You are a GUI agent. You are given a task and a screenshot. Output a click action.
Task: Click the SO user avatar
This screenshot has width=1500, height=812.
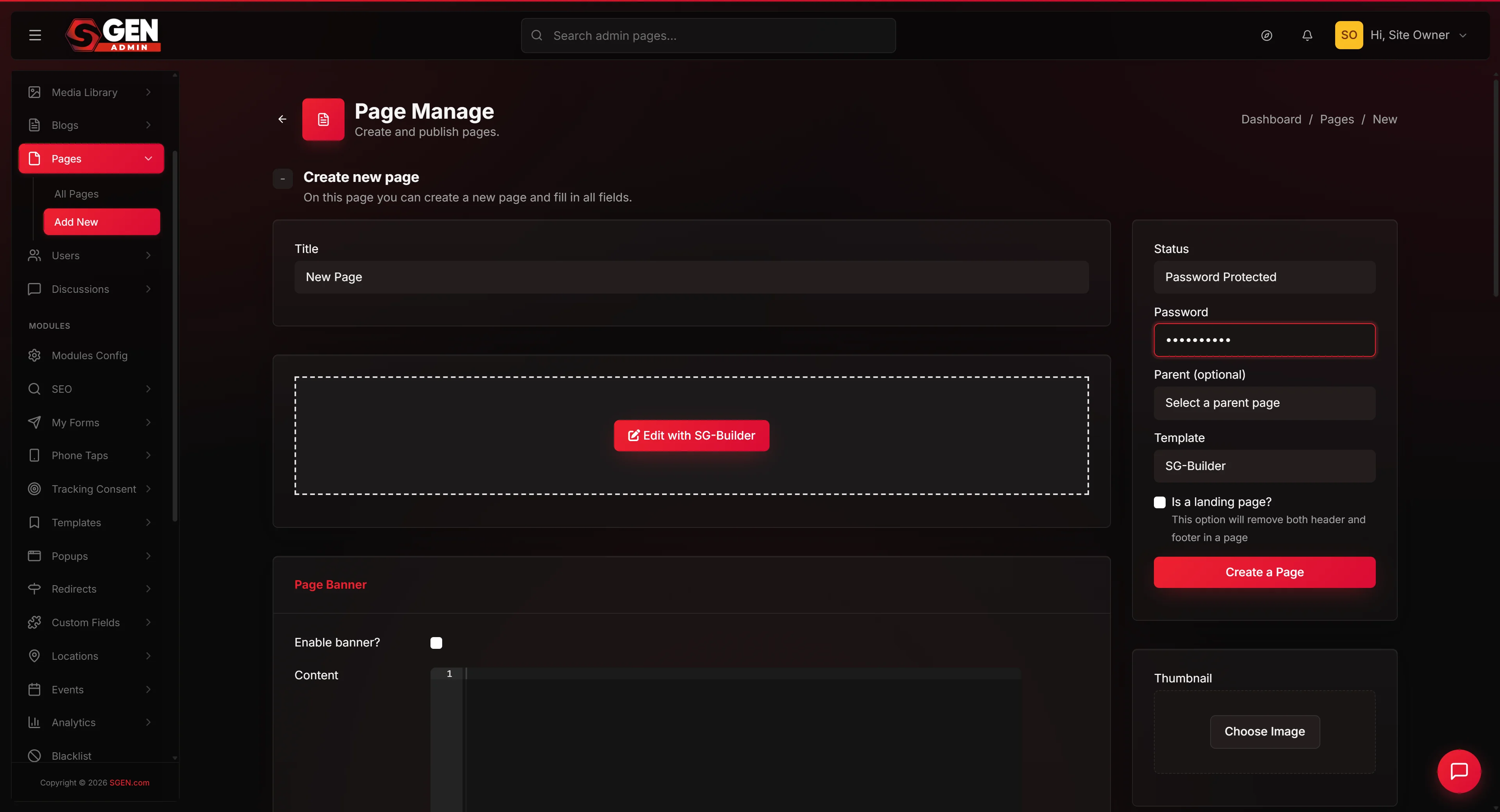click(x=1348, y=36)
